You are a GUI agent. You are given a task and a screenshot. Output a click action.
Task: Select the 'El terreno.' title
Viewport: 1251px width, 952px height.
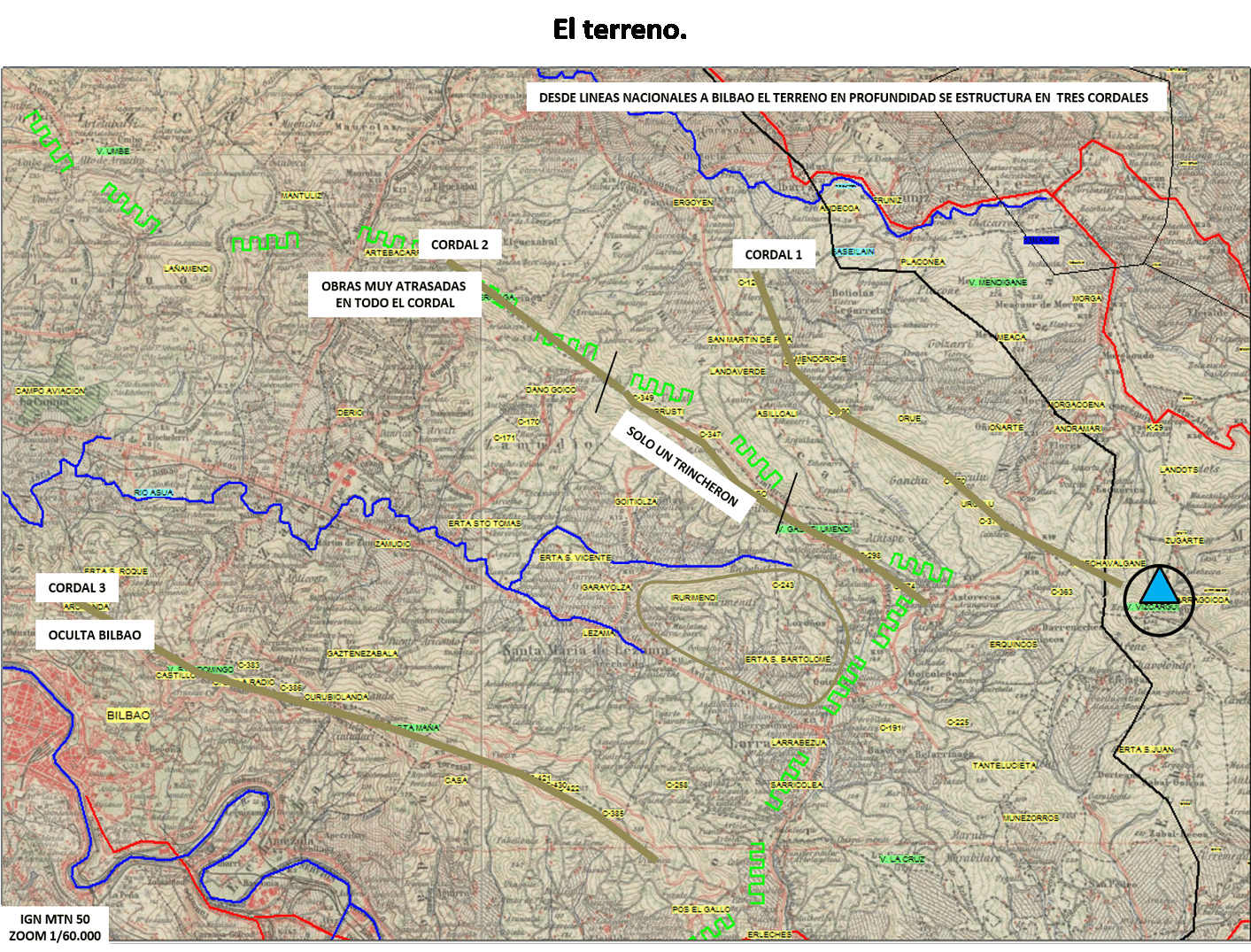coord(620,29)
